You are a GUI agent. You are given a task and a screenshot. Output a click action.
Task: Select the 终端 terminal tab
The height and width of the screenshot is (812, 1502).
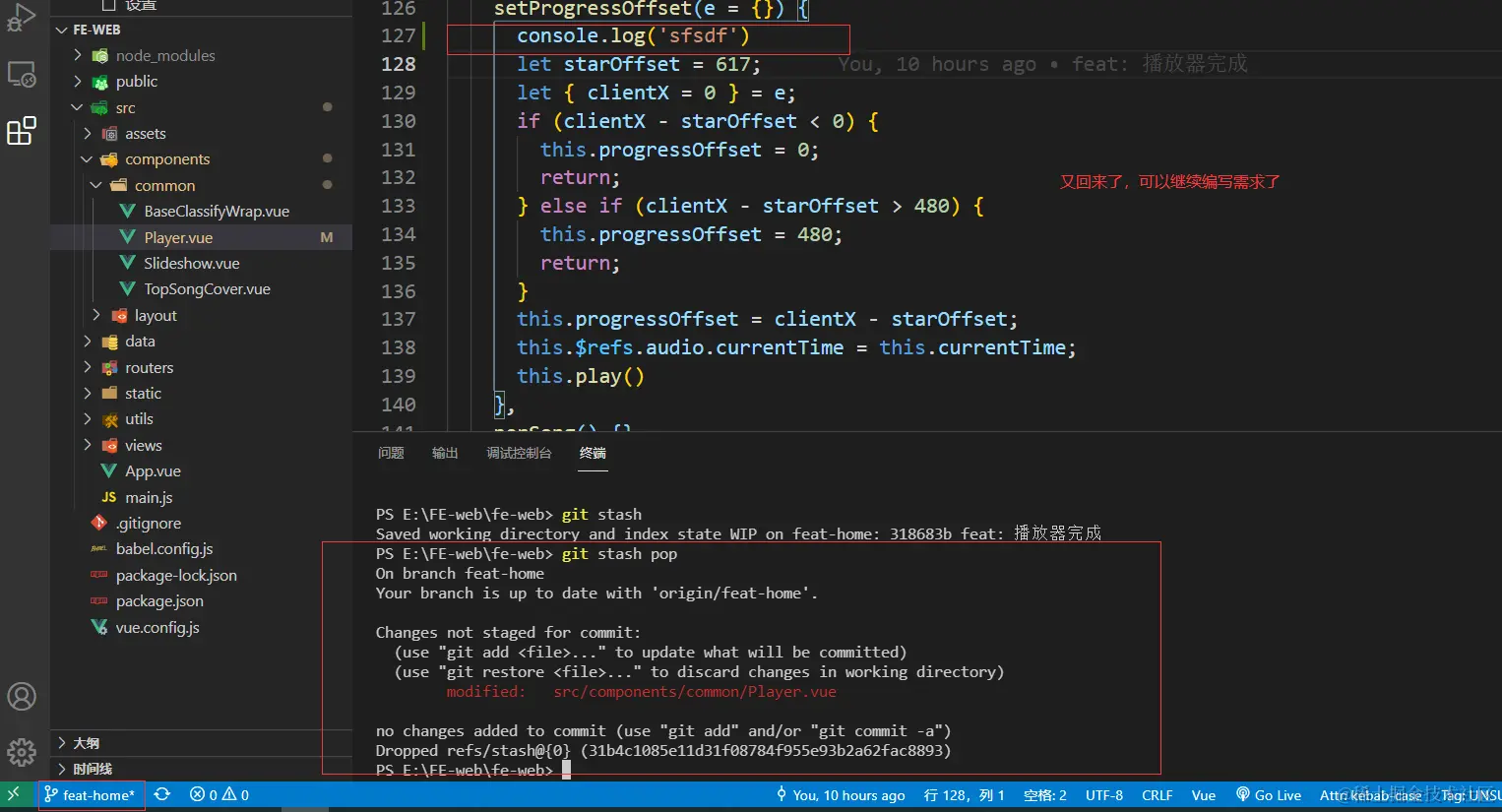click(x=593, y=453)
